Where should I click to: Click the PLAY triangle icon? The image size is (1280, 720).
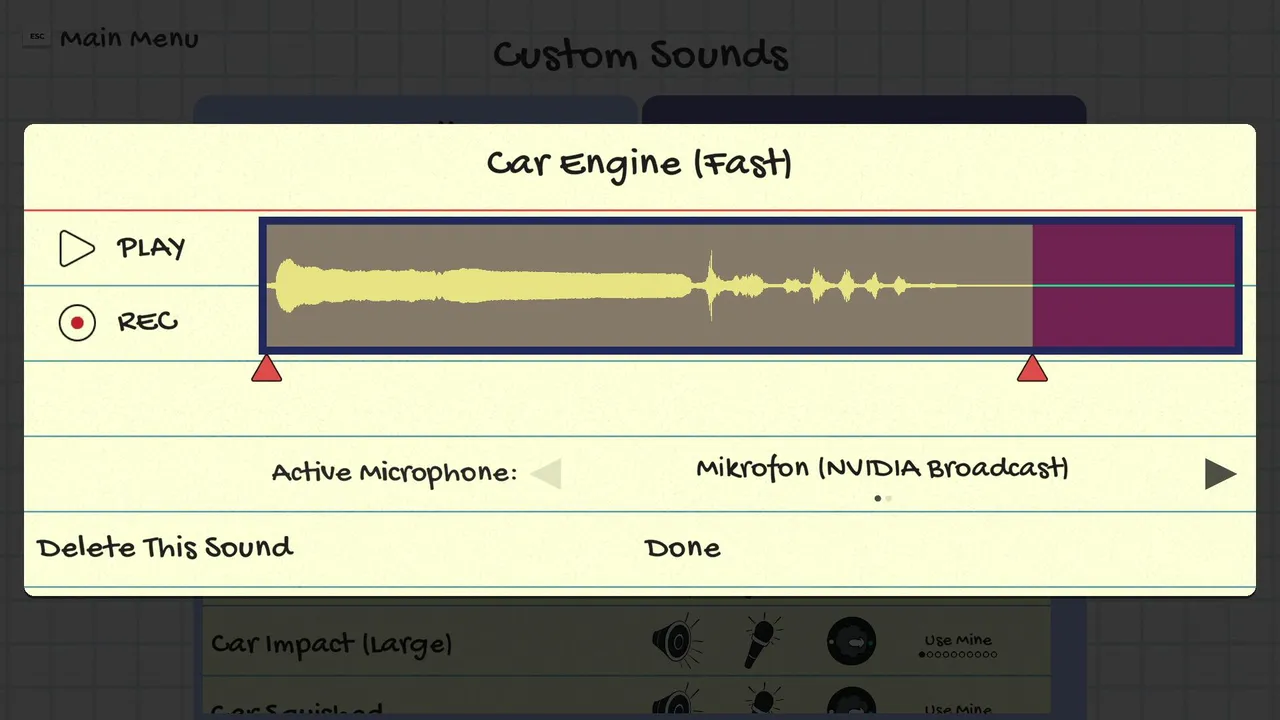[77, 249]
